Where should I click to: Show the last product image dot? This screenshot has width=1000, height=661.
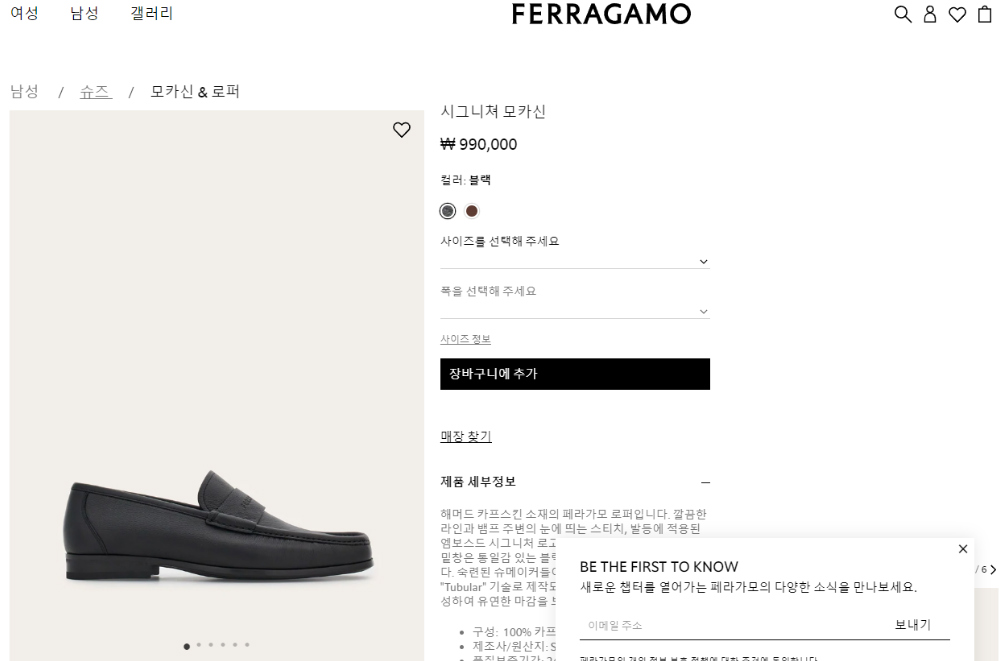pos(247,645)
